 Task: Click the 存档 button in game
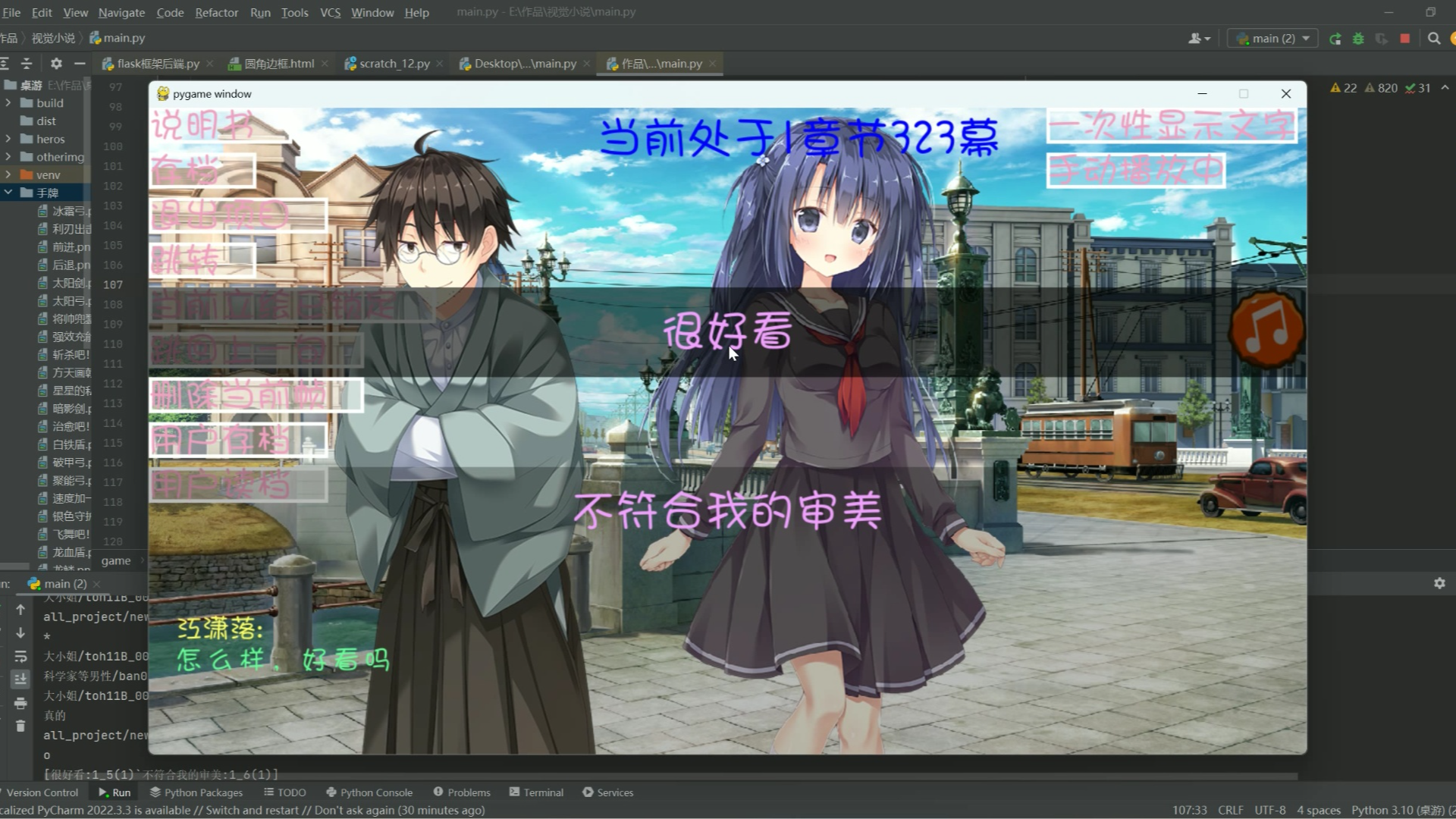click(202, 171)
